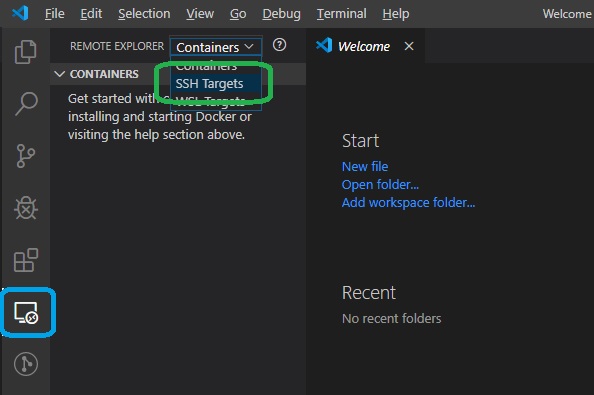594x395 pixels.
Task: Open the Search view icon
Action: pyautogui.click(x=26, y=103)
